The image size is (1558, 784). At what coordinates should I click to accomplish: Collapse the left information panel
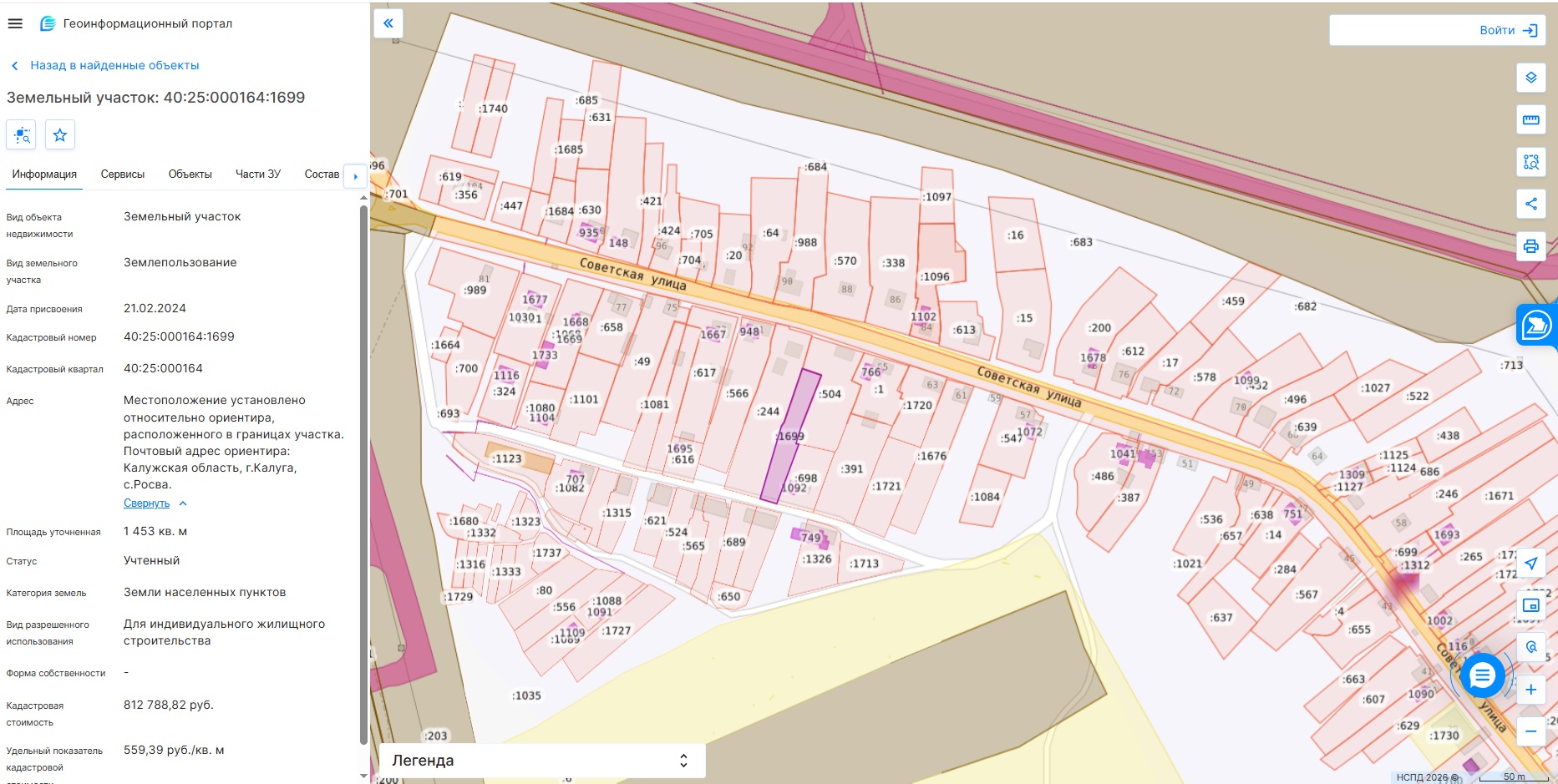tap(388, 23)
